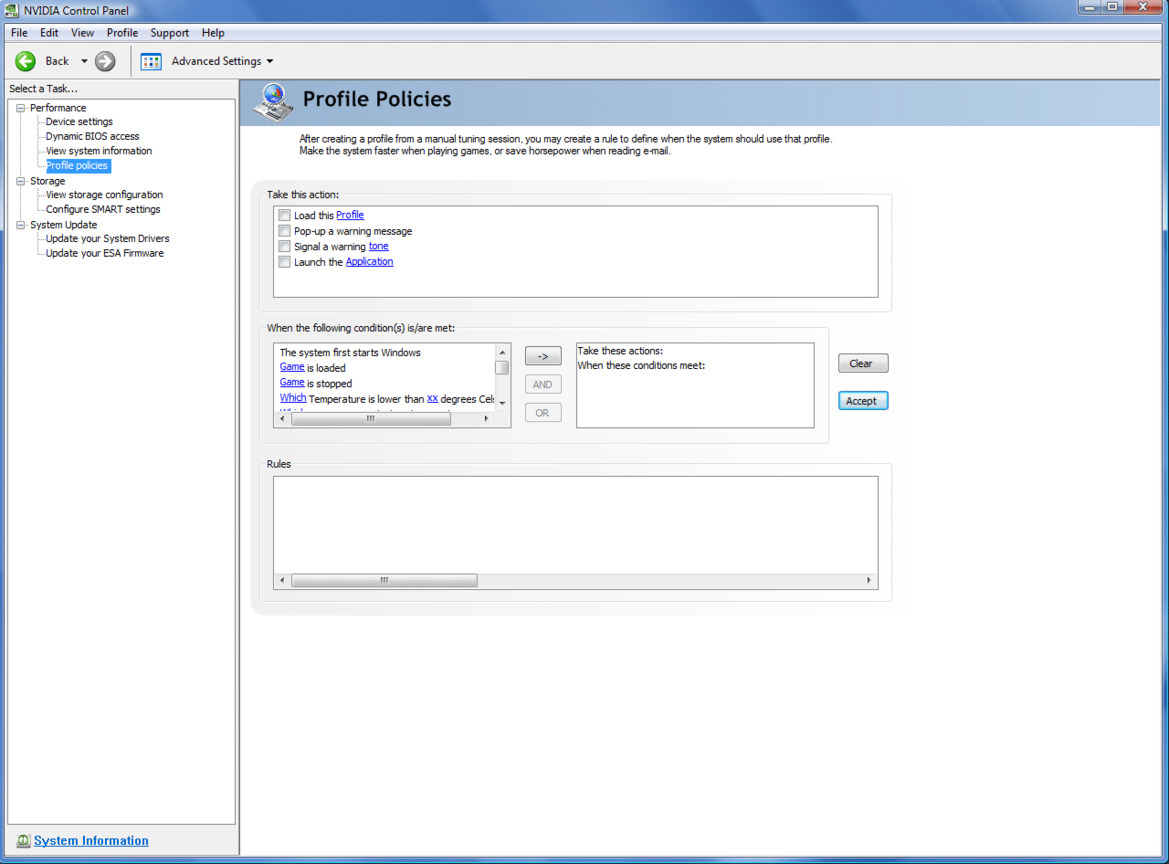Select 'The system first starts Windows' condition
Image resolution: width=1169 pixels, height=864 pixels.
350,353
